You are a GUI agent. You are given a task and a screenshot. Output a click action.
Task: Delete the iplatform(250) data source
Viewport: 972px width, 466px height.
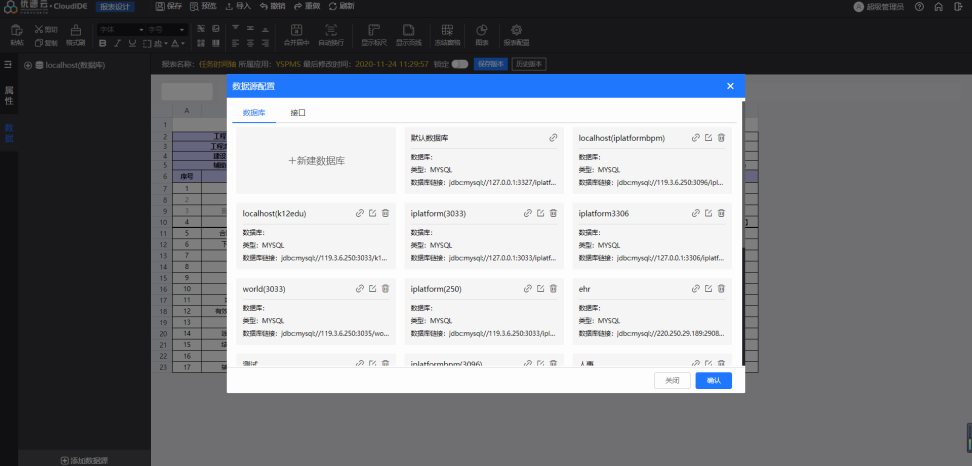coord(553,289)
